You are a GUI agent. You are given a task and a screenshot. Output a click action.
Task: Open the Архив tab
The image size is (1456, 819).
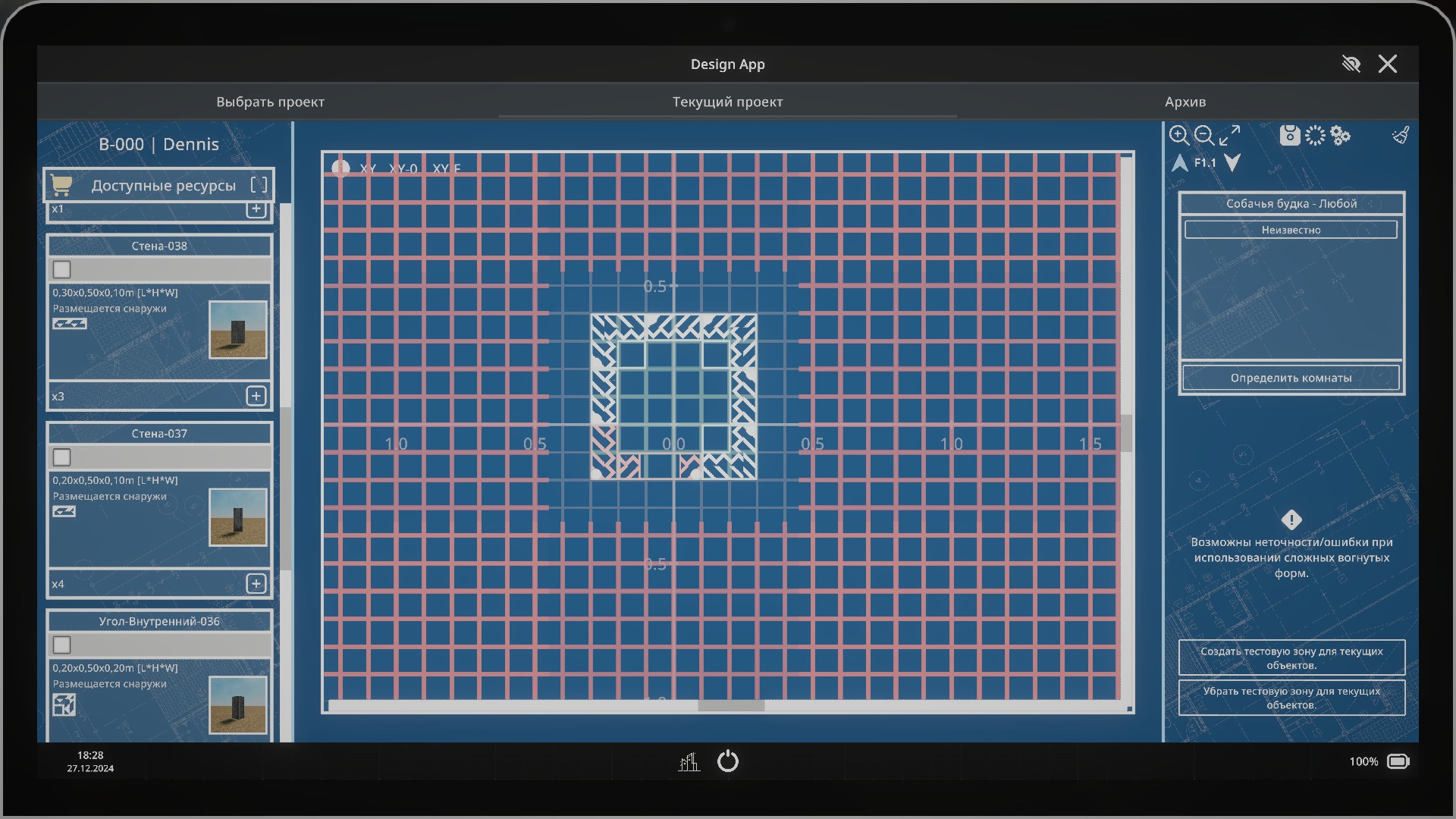coord(1185,102)
